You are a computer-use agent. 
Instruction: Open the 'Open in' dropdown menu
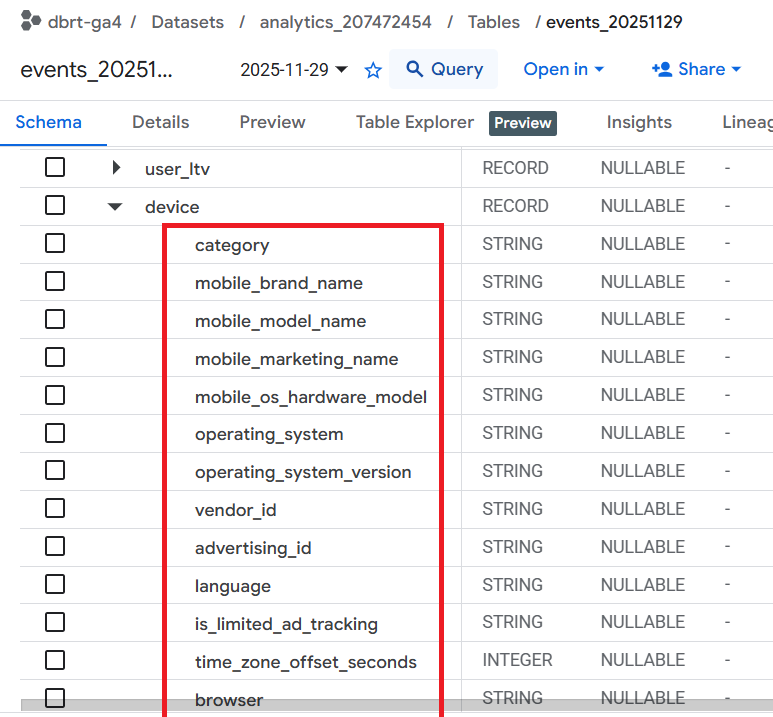564,69
